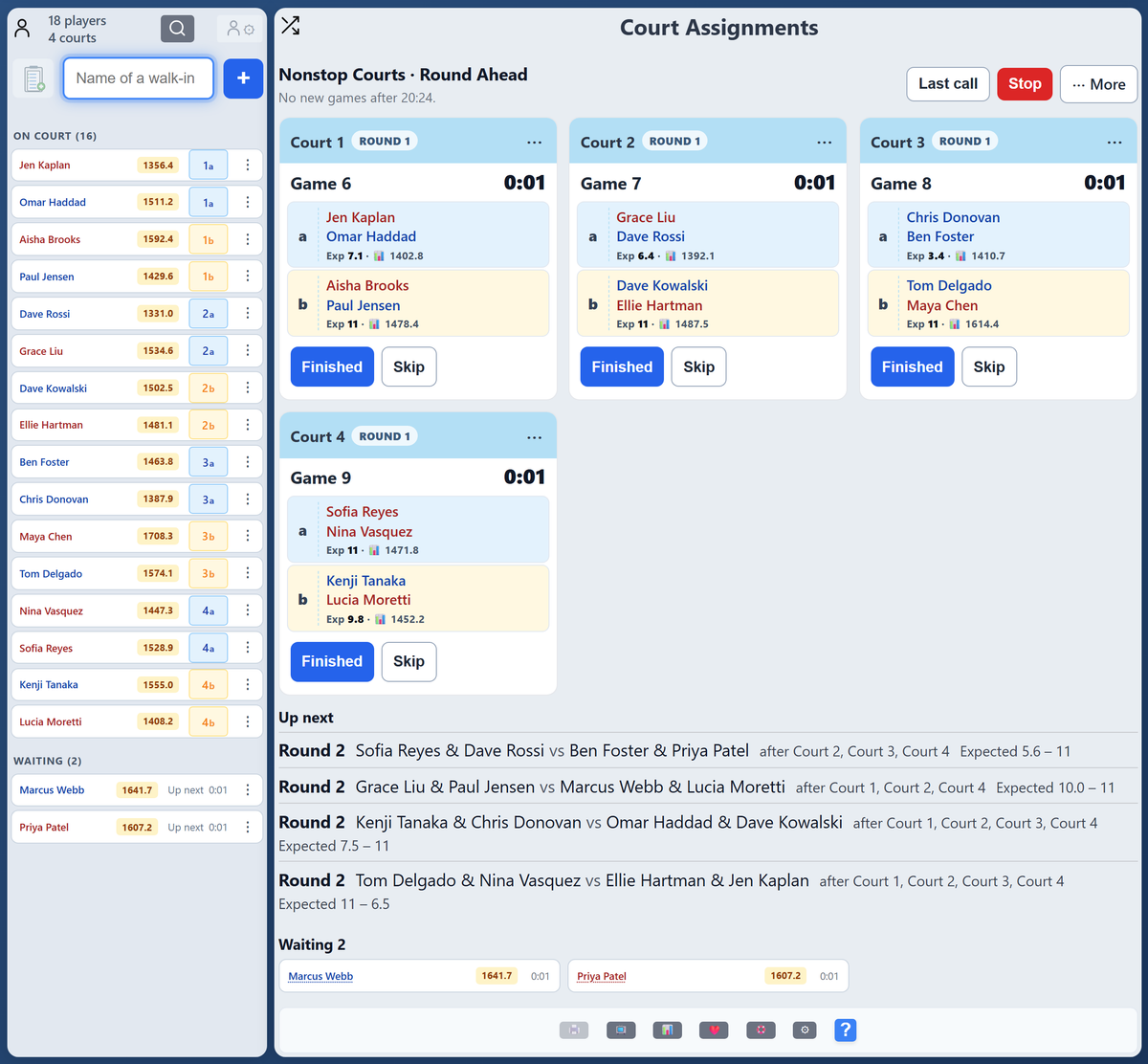Open the kebab menu for Dave Kowalski
1148x1064 pixels.
click(248, 388)
